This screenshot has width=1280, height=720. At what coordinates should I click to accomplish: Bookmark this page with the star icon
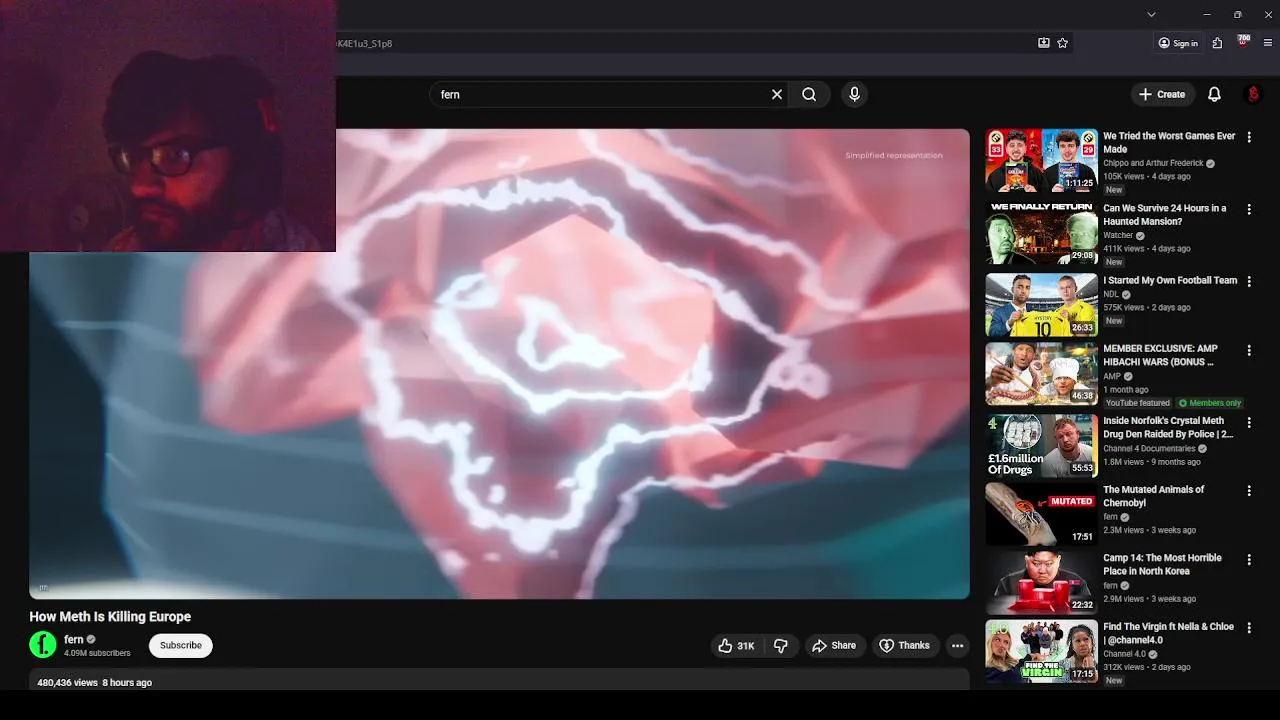click(1063, 43)
